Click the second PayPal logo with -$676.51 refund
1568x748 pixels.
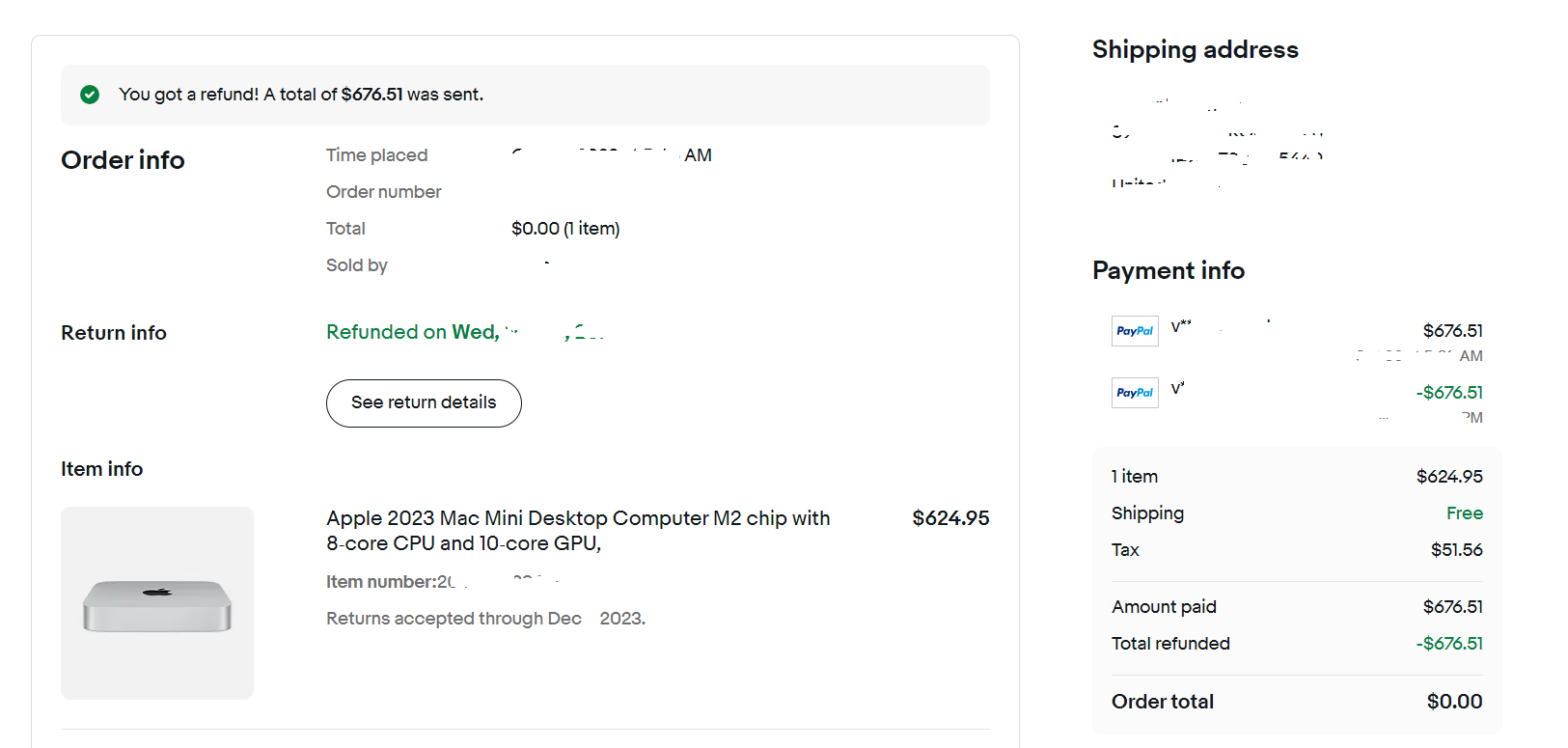1135,393
